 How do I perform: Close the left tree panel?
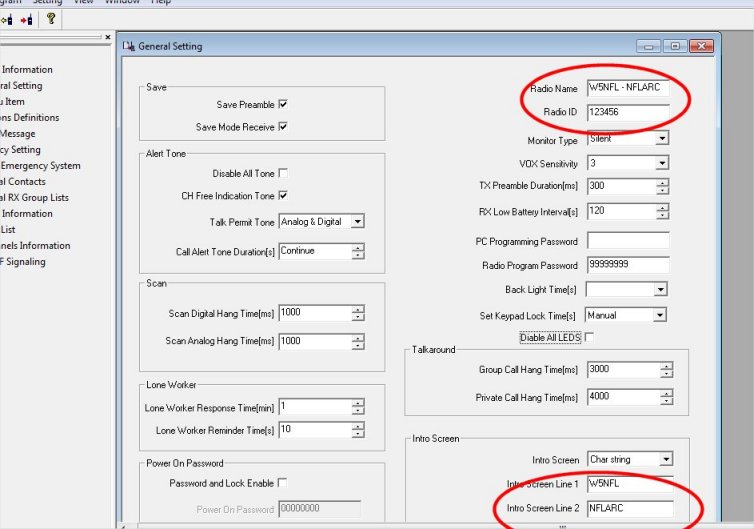[x=108, y=38]
